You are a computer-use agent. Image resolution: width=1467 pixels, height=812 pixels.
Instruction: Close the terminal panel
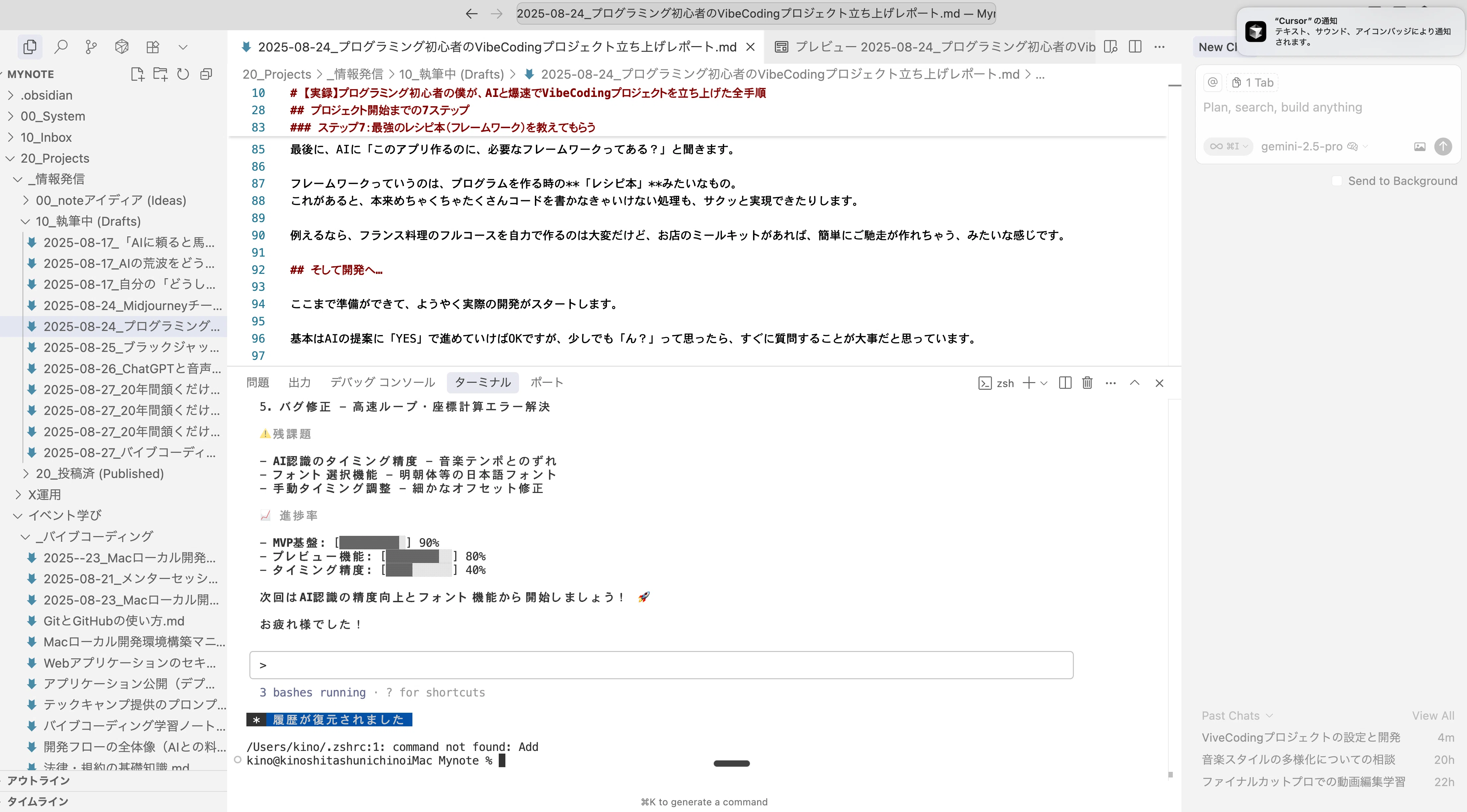[x=1160, y=383]
